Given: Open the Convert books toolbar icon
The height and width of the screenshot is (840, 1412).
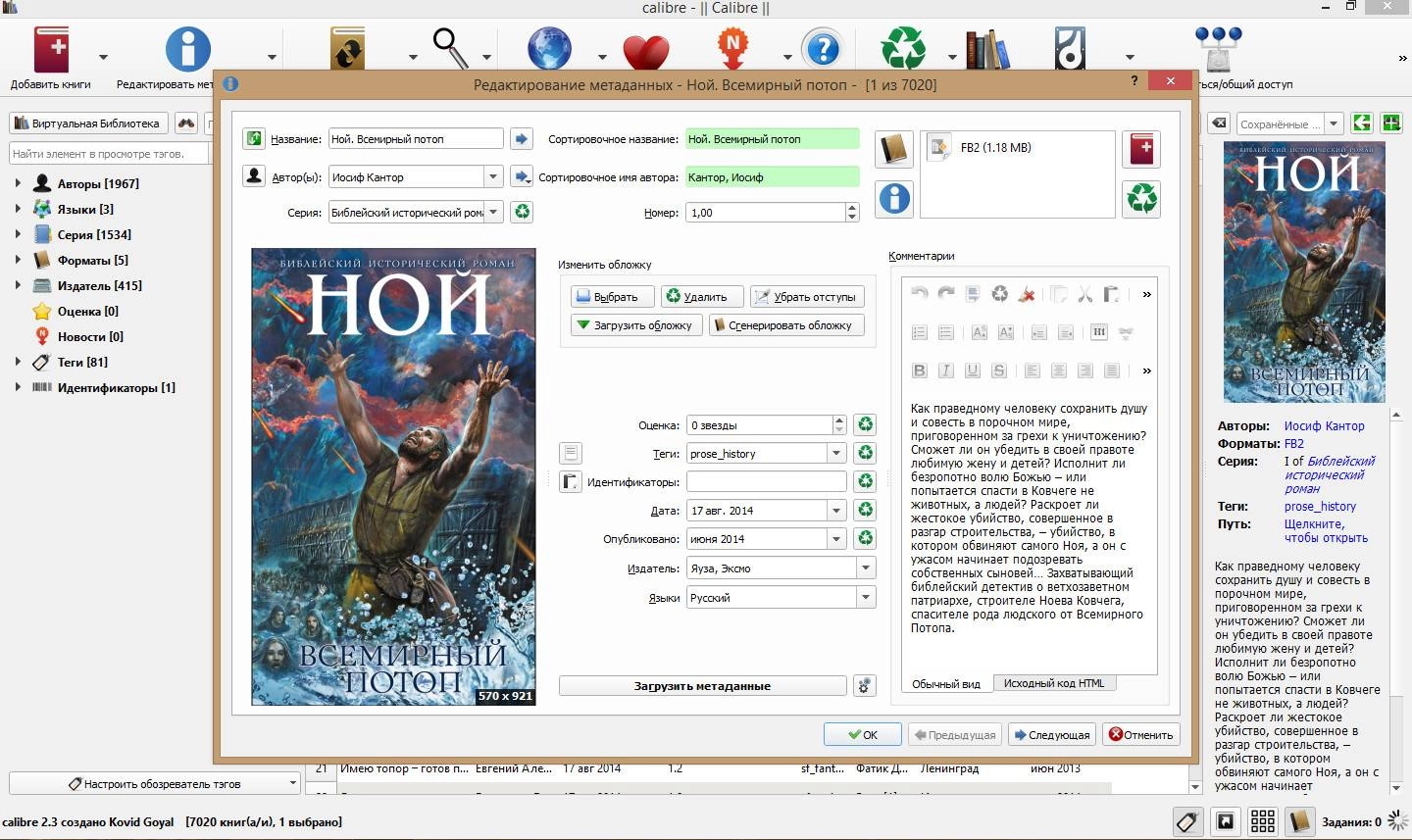Looking at the screenshot, I should click(347, 49).
